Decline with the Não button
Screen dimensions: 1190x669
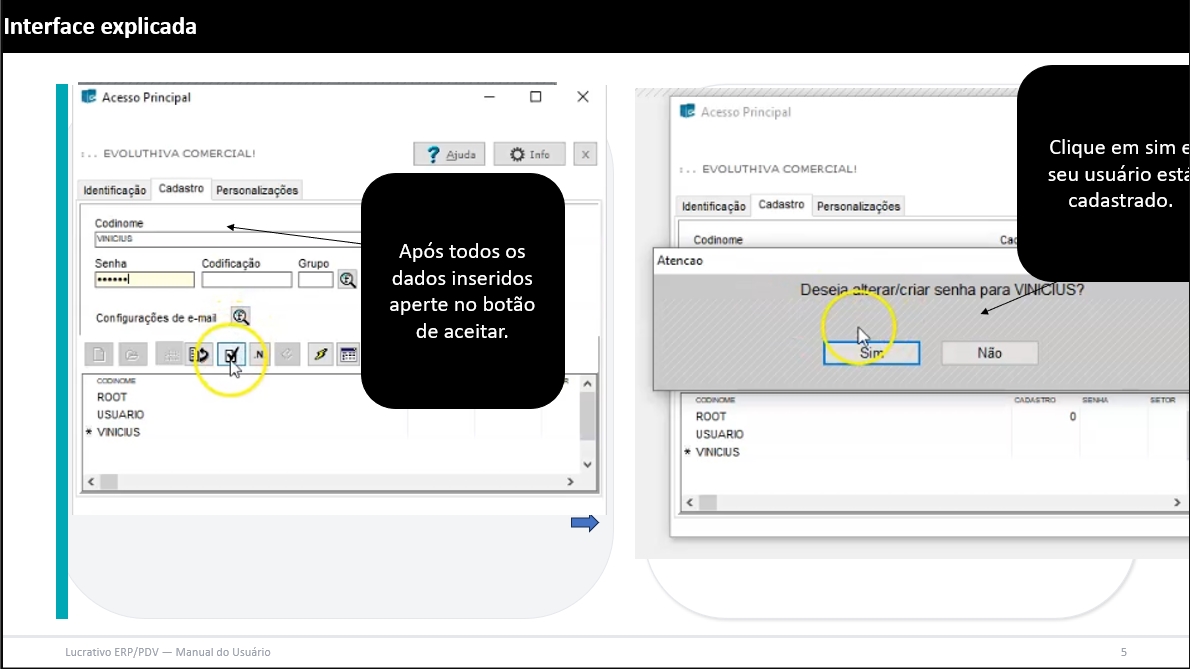click(x=989, y=353)
